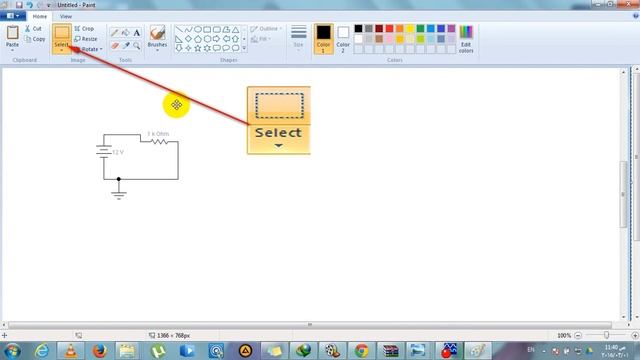This screenshot has height=360, width=640.
Task: Click the Resize button
Action: tap(86, 39)
